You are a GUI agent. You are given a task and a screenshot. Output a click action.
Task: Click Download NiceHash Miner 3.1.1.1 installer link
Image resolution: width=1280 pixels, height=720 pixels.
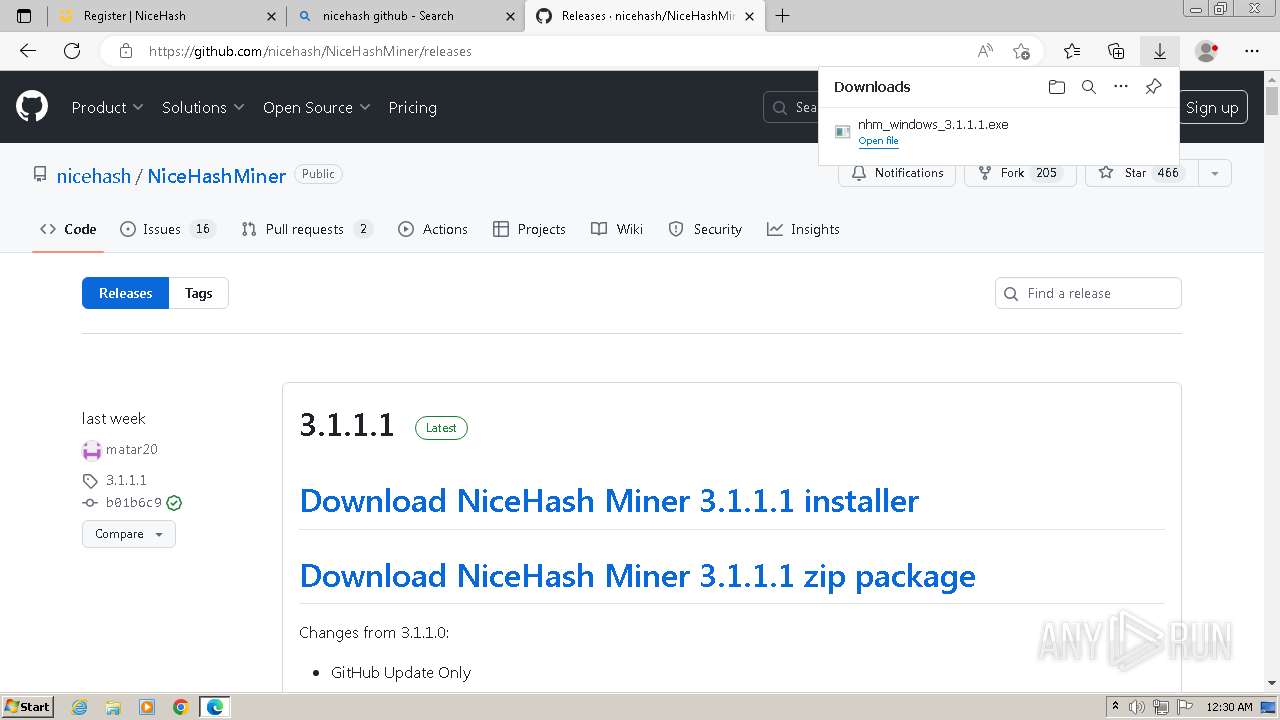tap(609, 501)
